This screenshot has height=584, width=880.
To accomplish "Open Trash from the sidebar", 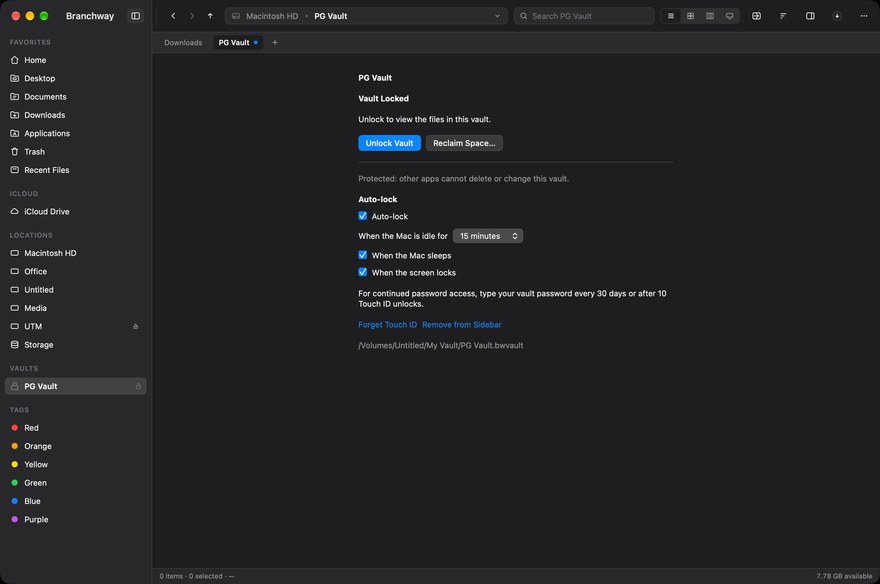I will 76,152.
